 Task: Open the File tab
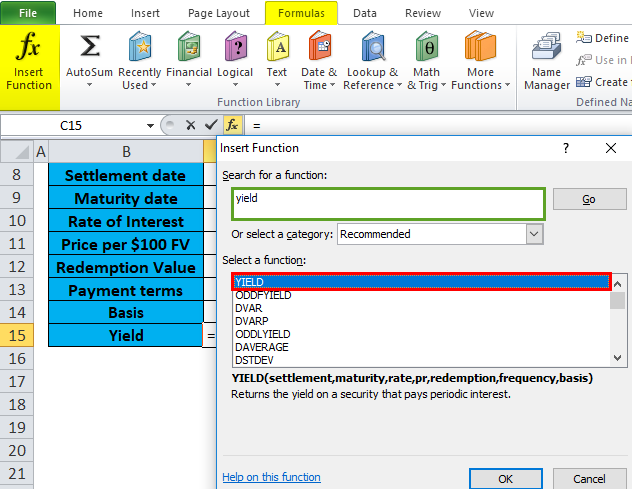(x=28, y=13)
